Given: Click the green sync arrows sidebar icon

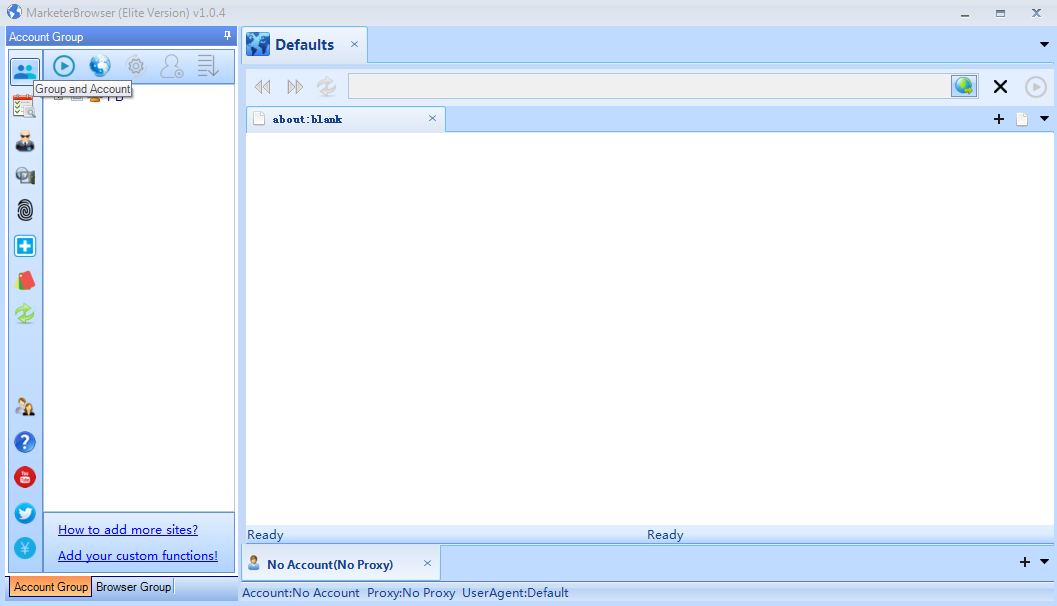Looking at the screenshot, I should pyautogui.click(x=25, y=314).
